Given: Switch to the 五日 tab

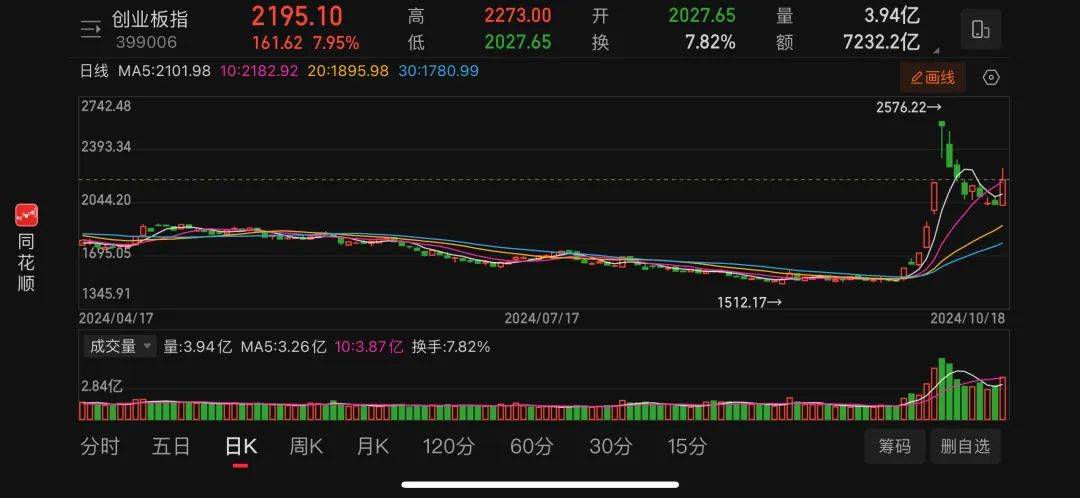Looking at the screenshot, I should coord(171,446).
